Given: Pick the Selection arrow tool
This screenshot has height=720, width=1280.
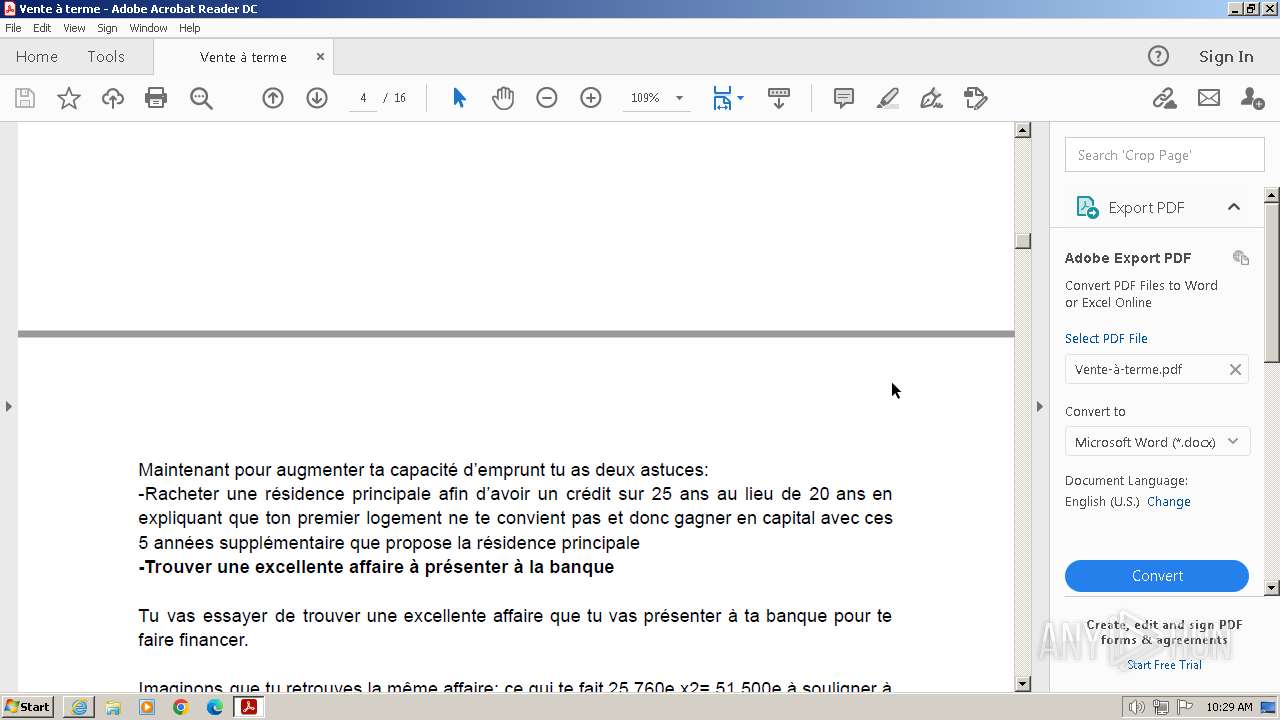Looking at the screenshot, I should coord(459,98).
